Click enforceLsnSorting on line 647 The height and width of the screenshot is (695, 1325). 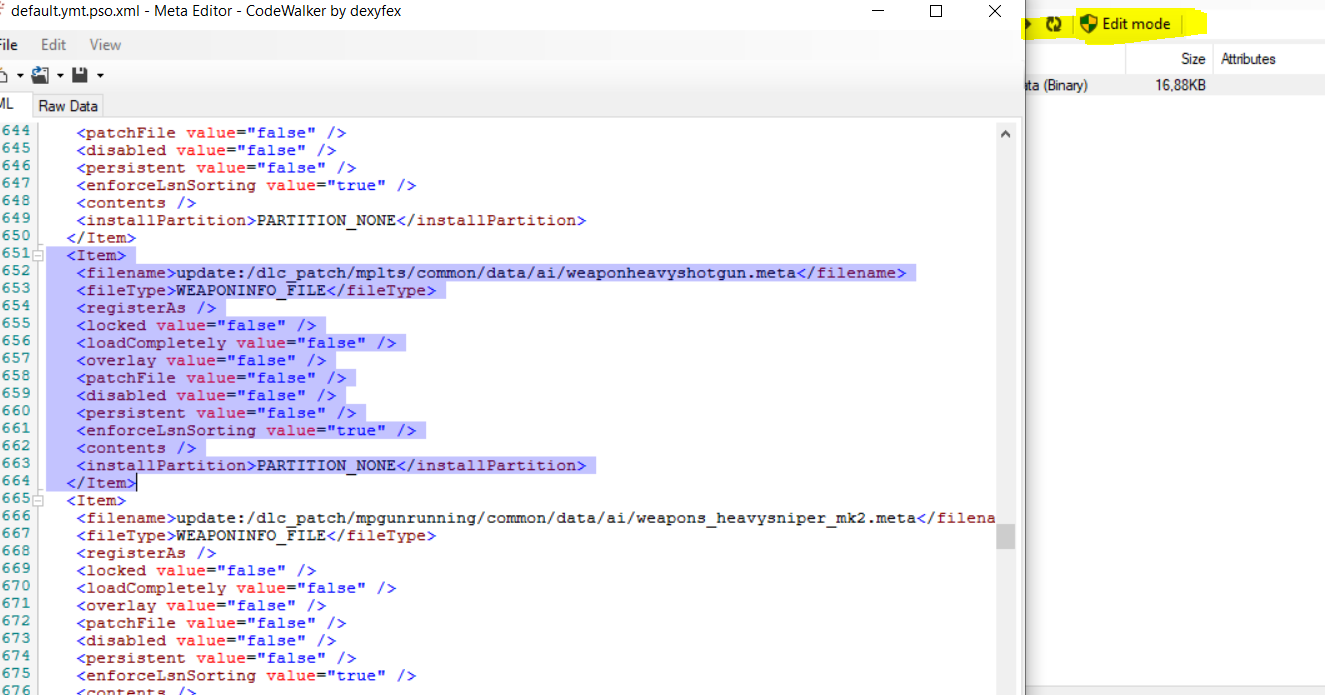246,186
